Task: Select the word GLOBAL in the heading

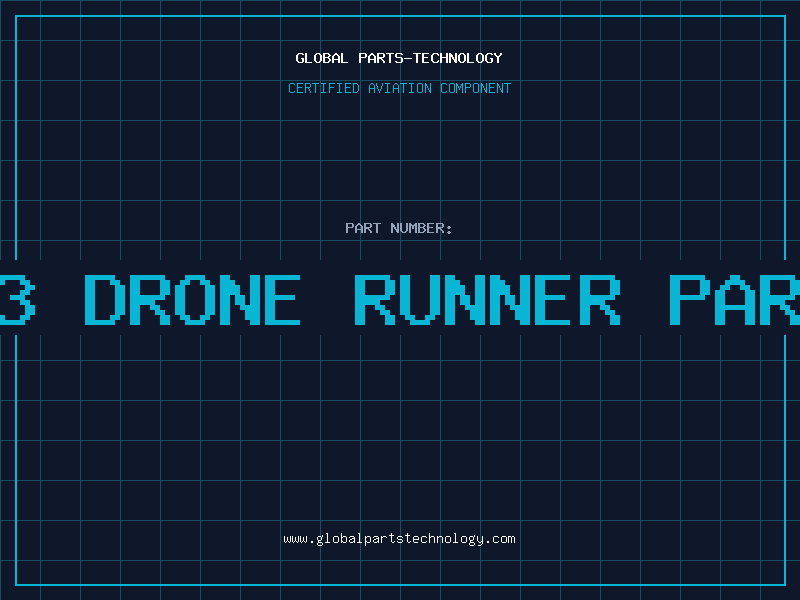Action: (x=321, y=58)
